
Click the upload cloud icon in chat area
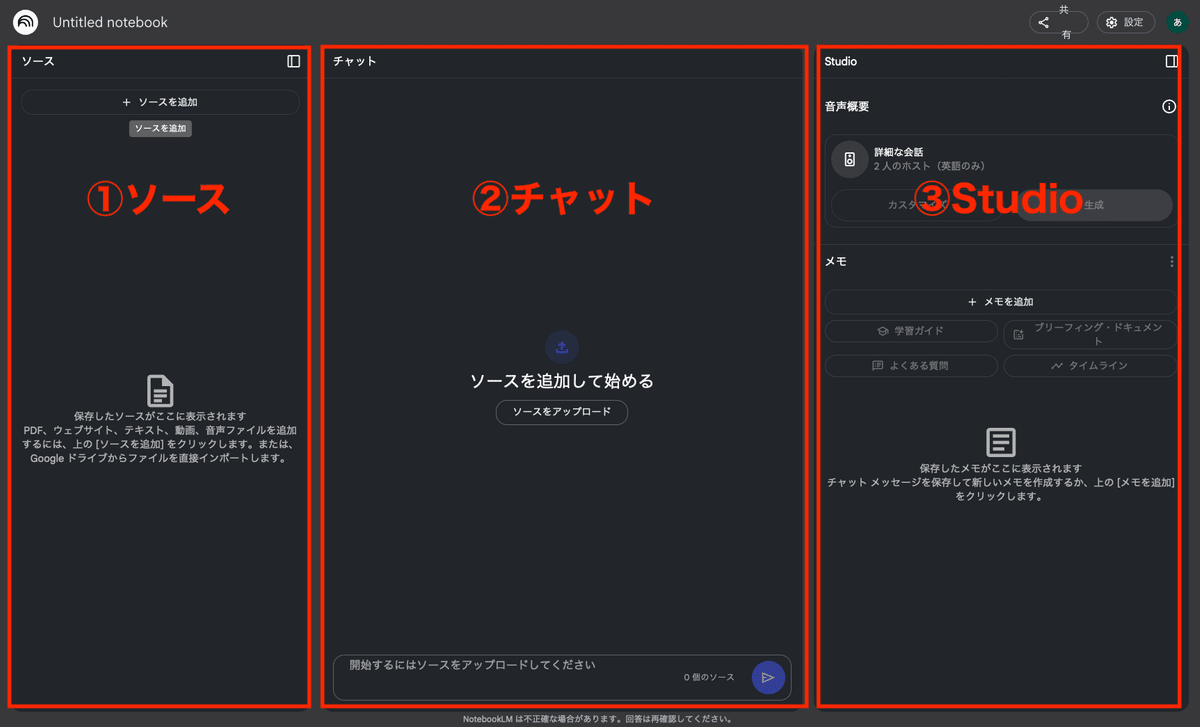tap(562, 347)
